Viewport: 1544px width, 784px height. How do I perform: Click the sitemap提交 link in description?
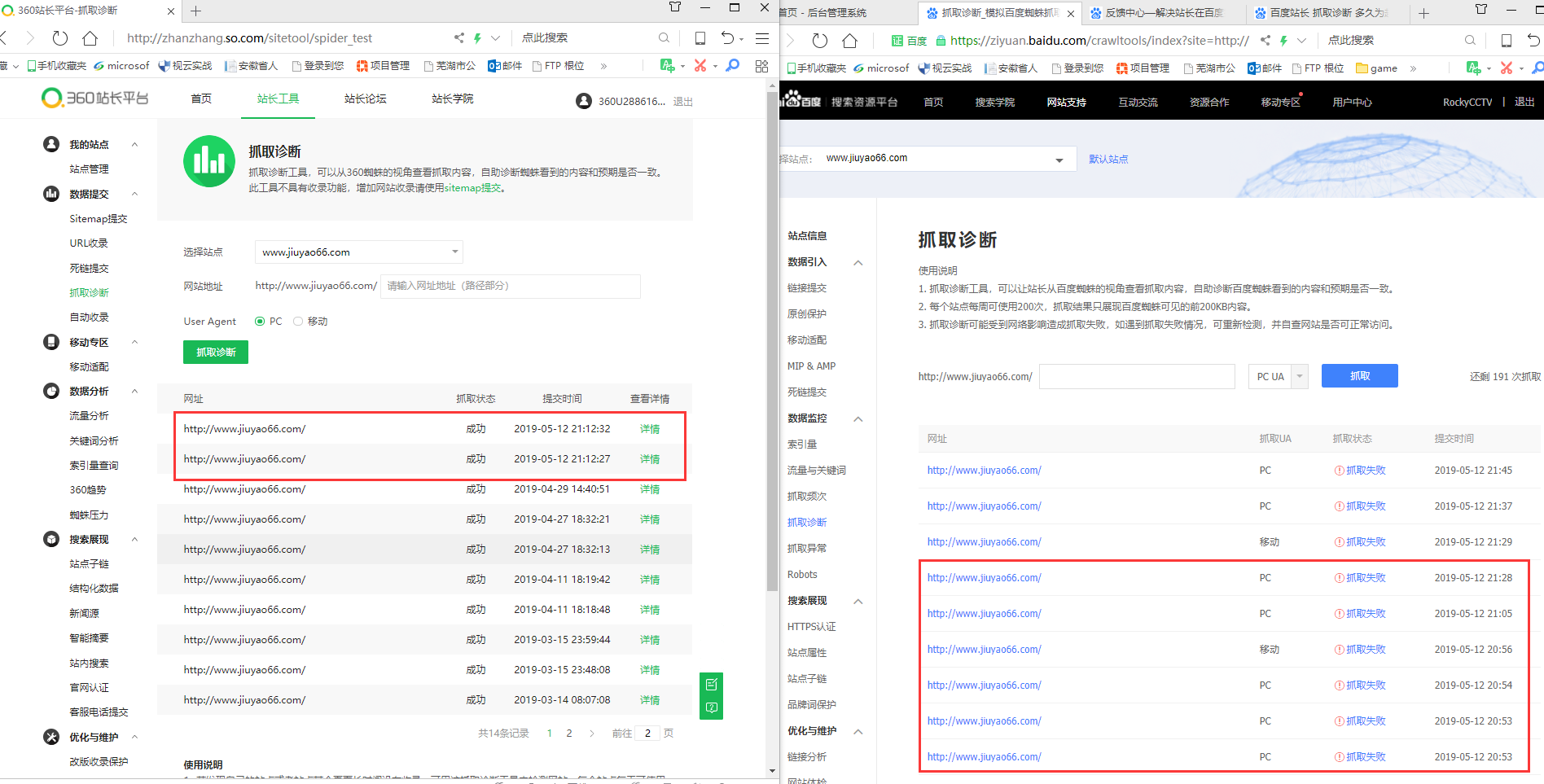pos(473,188)
